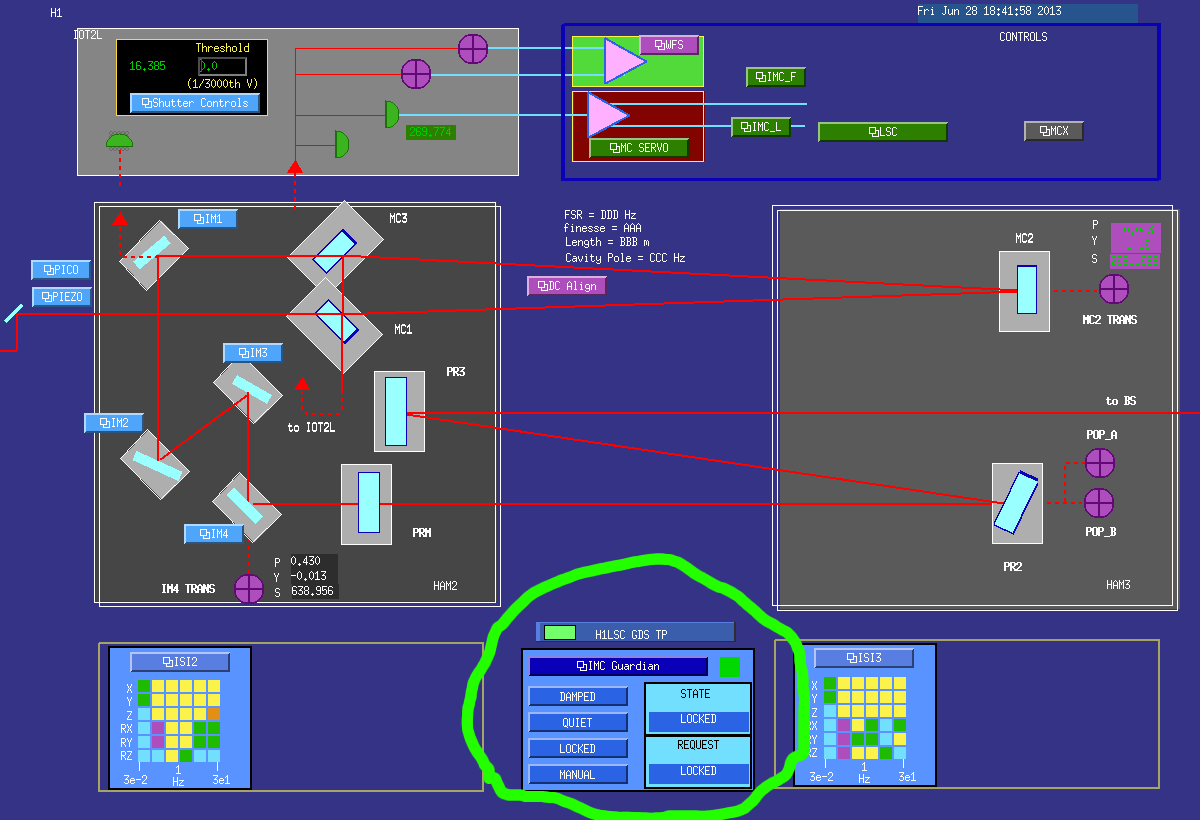The width and height of the screenshot is (1200, 820).
Task: Switch guardian to MANUAL mode
Action: pos(578,774)
